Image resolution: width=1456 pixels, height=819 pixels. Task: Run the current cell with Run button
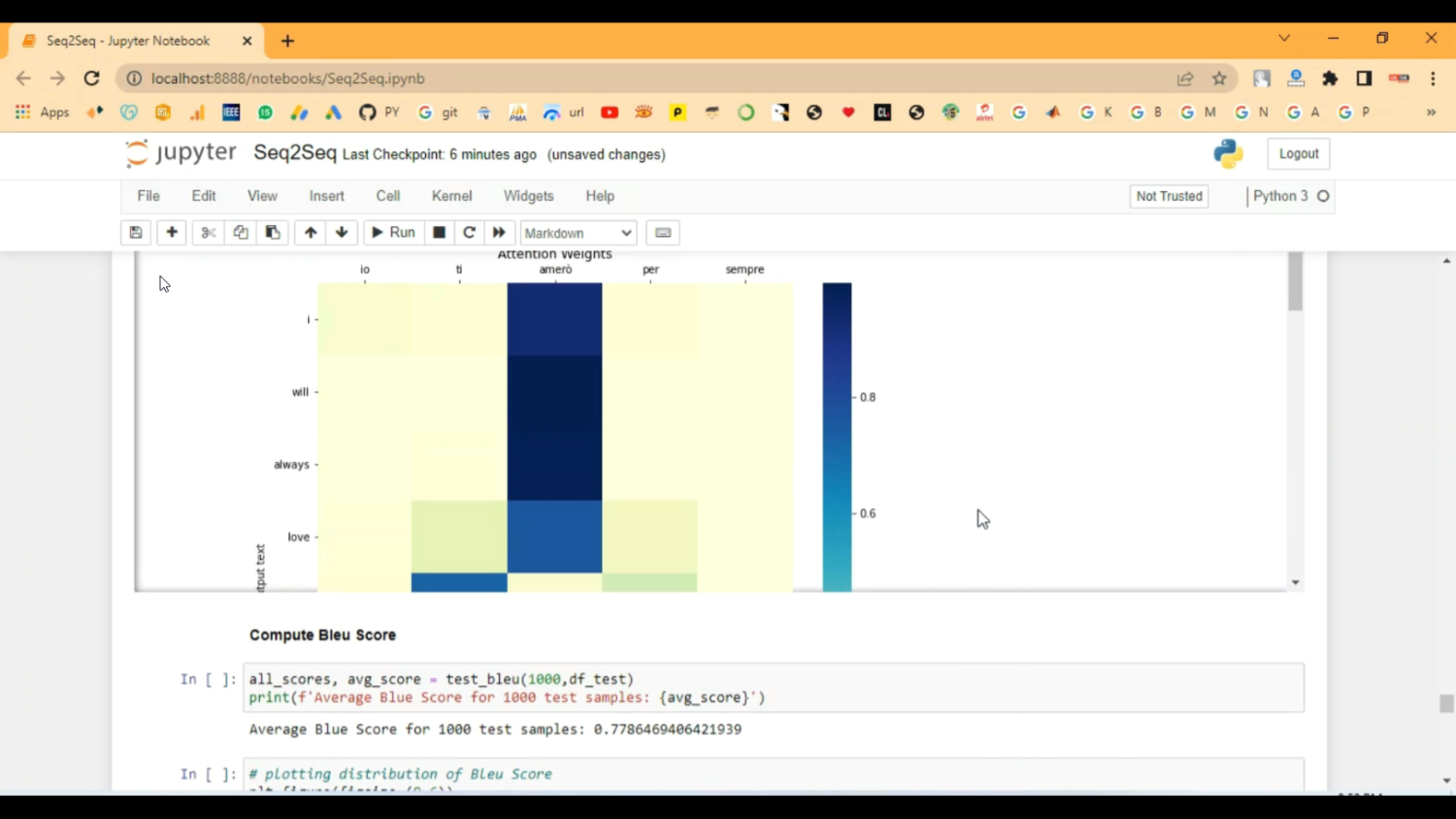pyautogui.click(x=393, y=233)
